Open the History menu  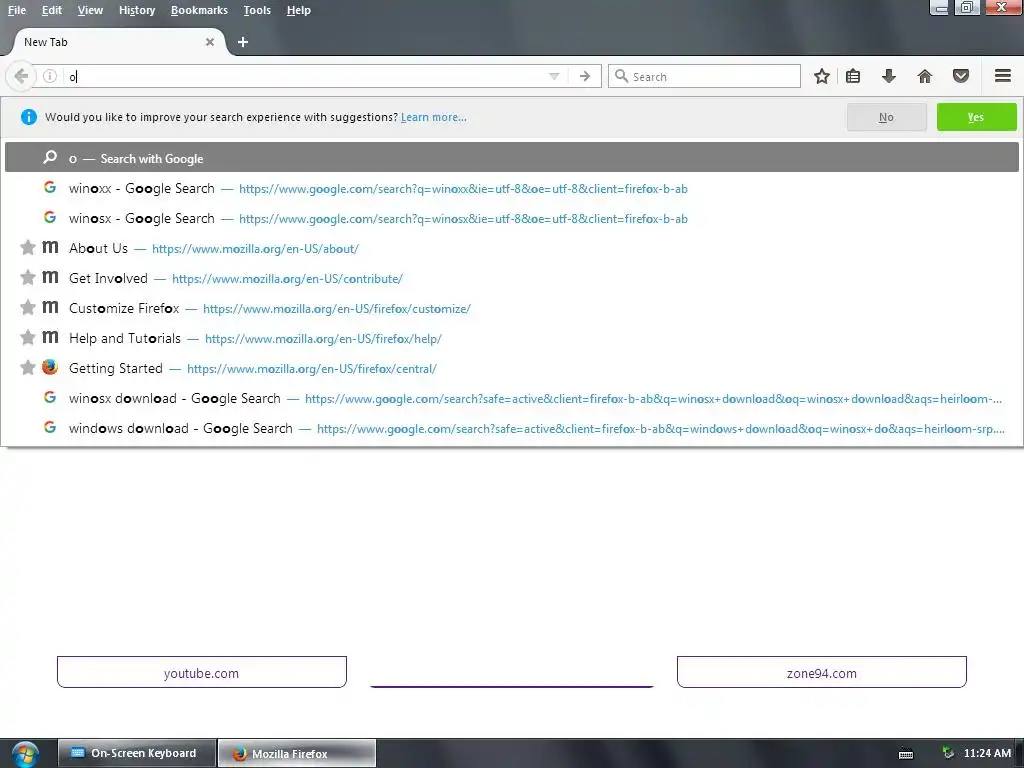tap(137, 10)
